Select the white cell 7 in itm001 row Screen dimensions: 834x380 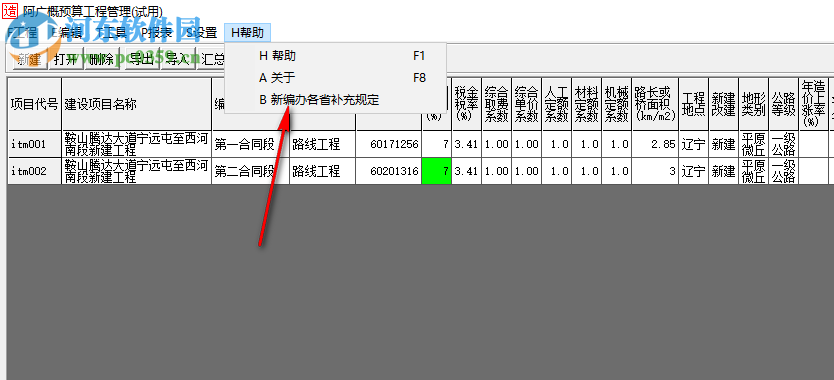click(437, 144)
